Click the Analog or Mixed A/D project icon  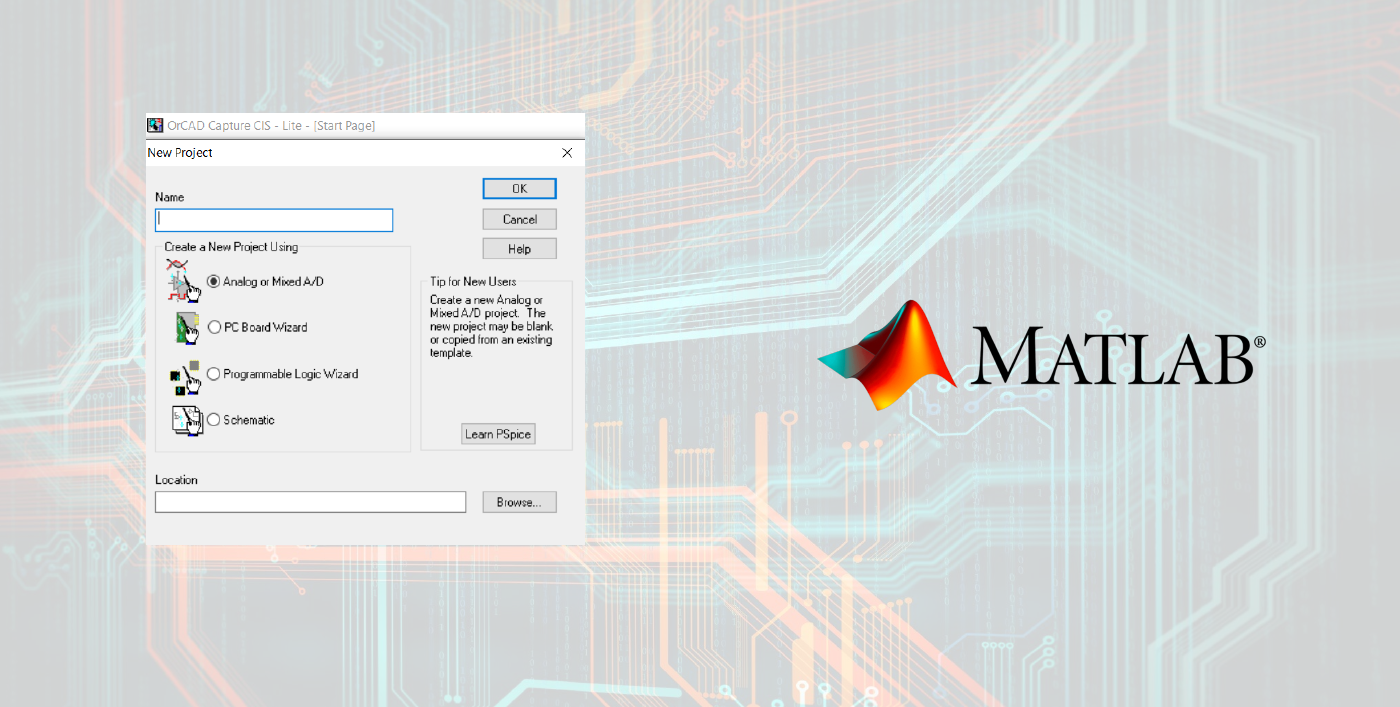pos(184,281)
